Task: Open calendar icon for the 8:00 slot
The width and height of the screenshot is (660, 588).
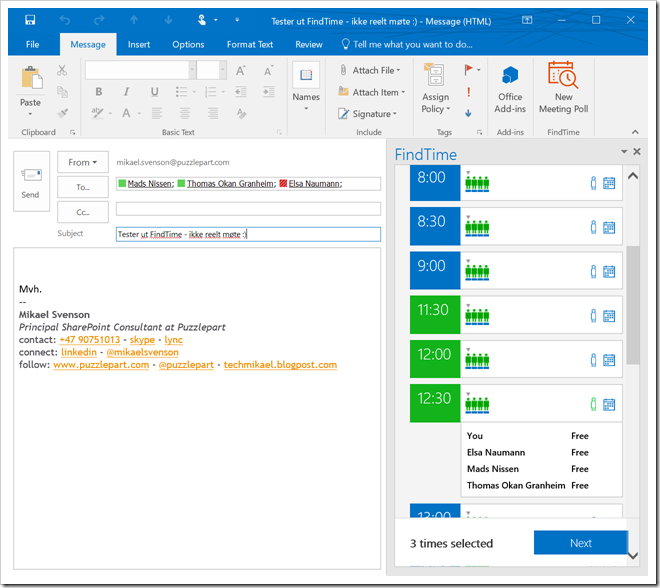Action: click(x=609, y=183)
